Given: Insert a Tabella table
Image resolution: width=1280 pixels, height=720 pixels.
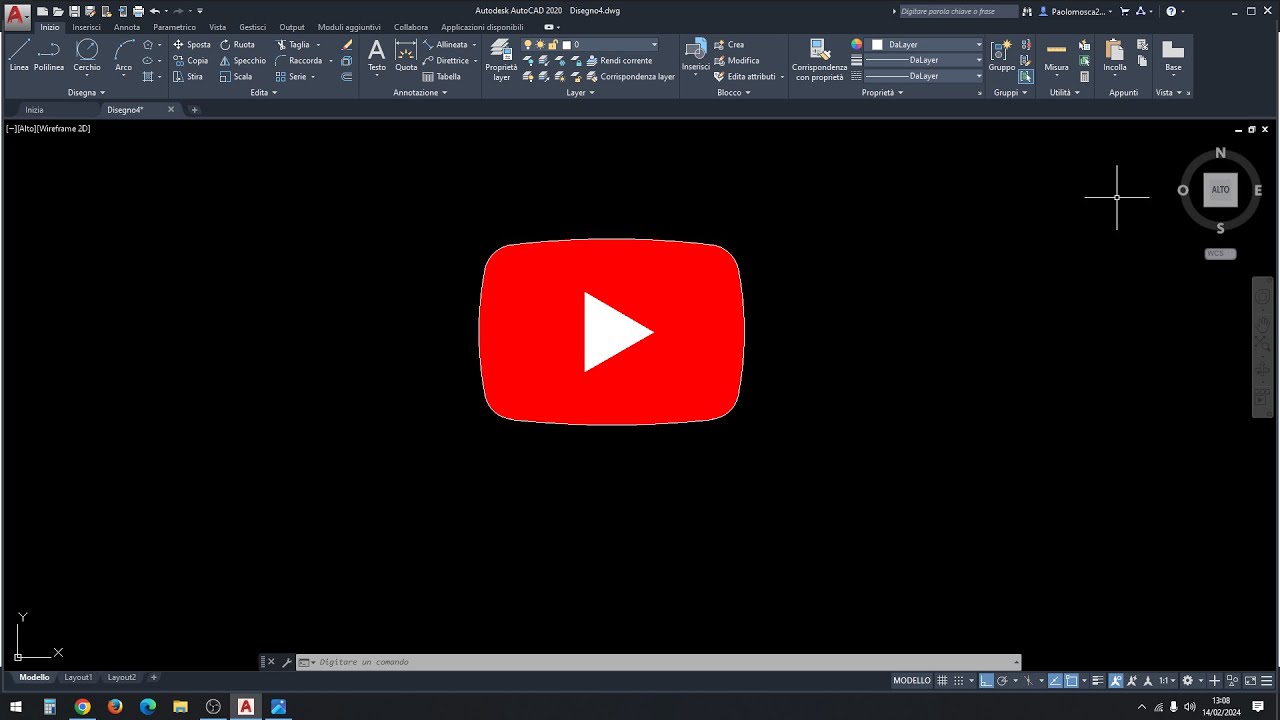Looking at the screenshot, I should click(441, 76).
